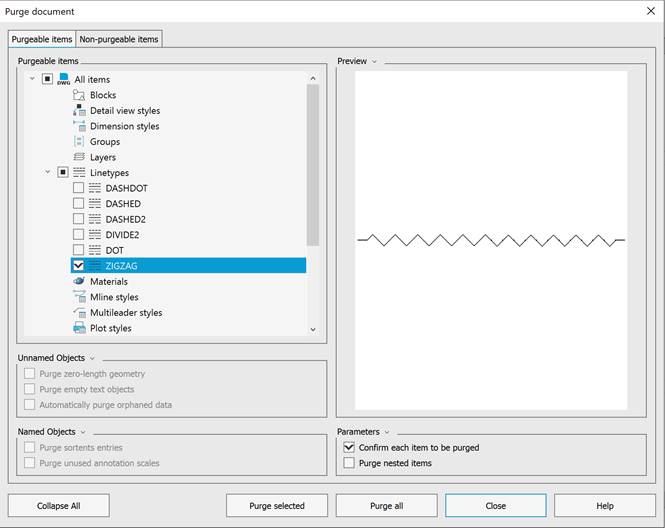Click the Collapse All button
This screenshot has width=665, height=528.
(59, 506)
